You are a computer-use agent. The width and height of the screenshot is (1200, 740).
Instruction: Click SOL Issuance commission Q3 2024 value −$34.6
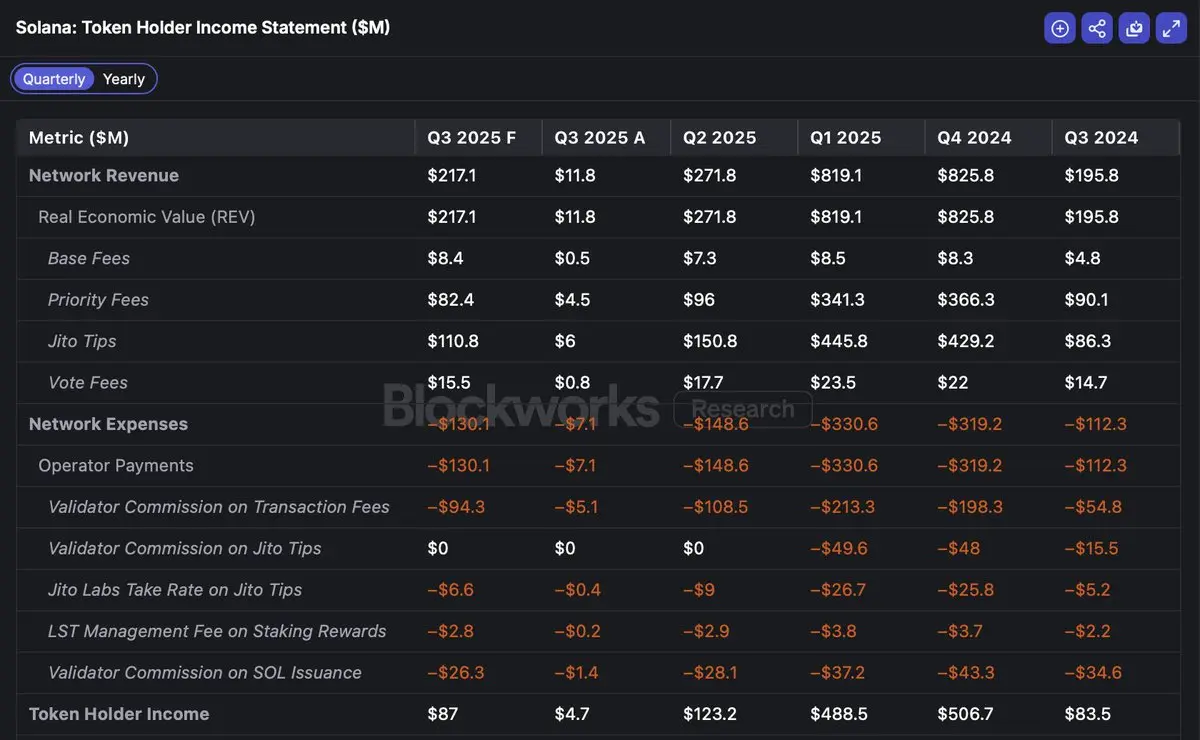pyautogui.click(x=1093, y=673)
